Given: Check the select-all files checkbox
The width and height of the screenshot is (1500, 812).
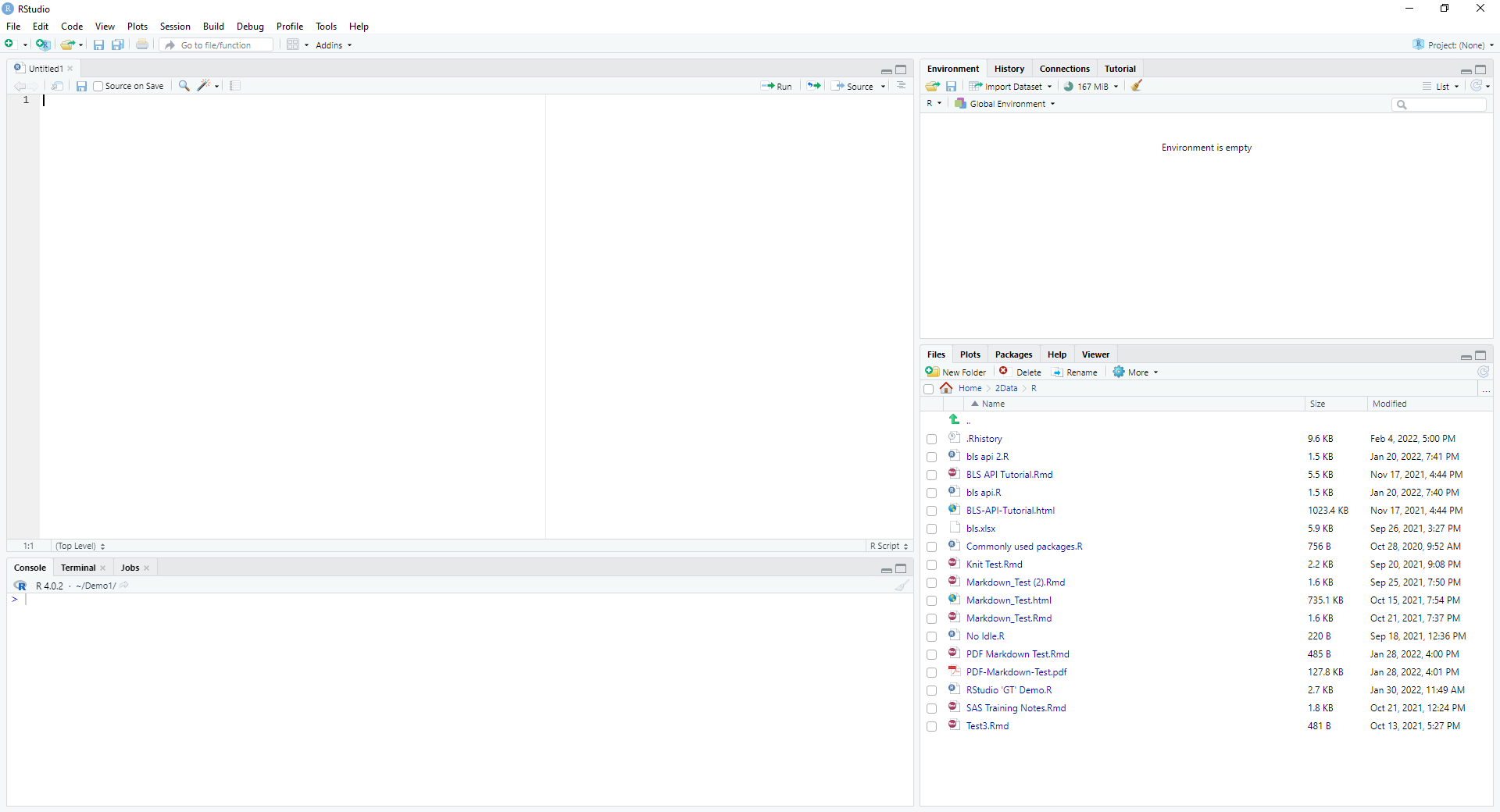Looking at the screenshot, I should 928,389.
